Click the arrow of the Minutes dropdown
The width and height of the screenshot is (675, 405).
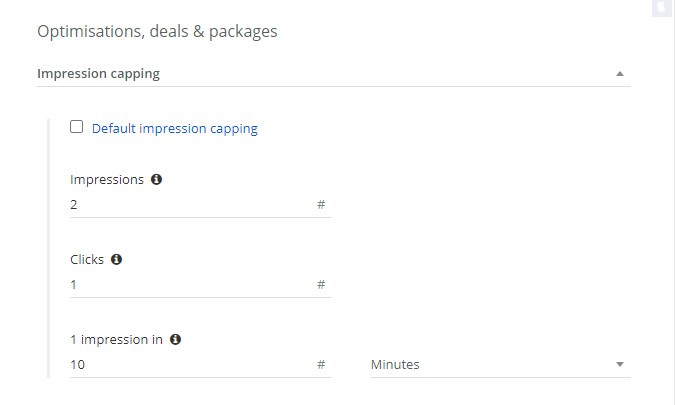(x=620, y=365)
